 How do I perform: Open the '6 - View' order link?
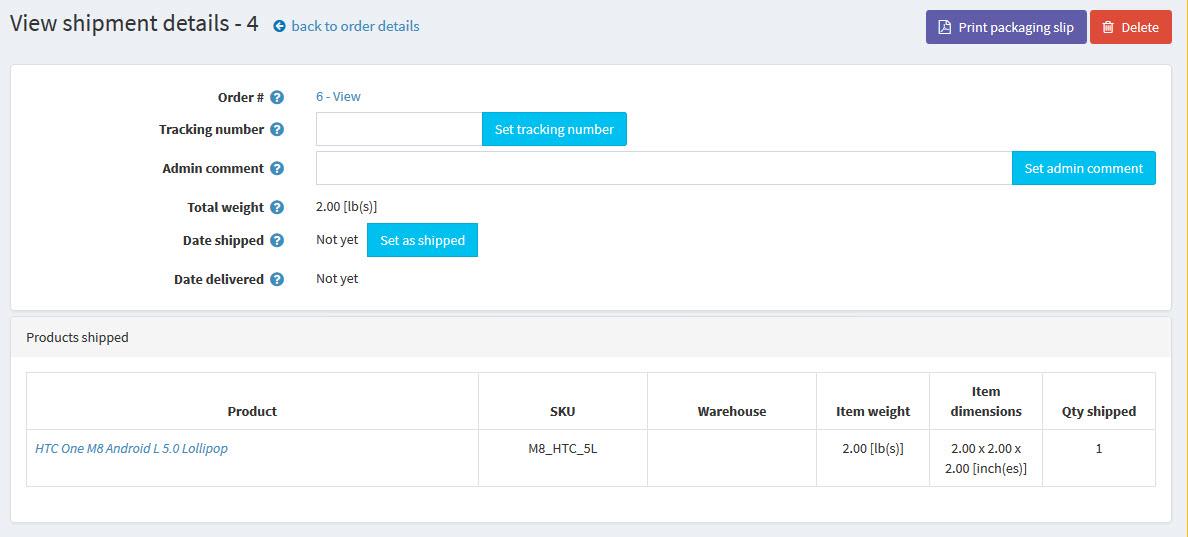[338, 97]
